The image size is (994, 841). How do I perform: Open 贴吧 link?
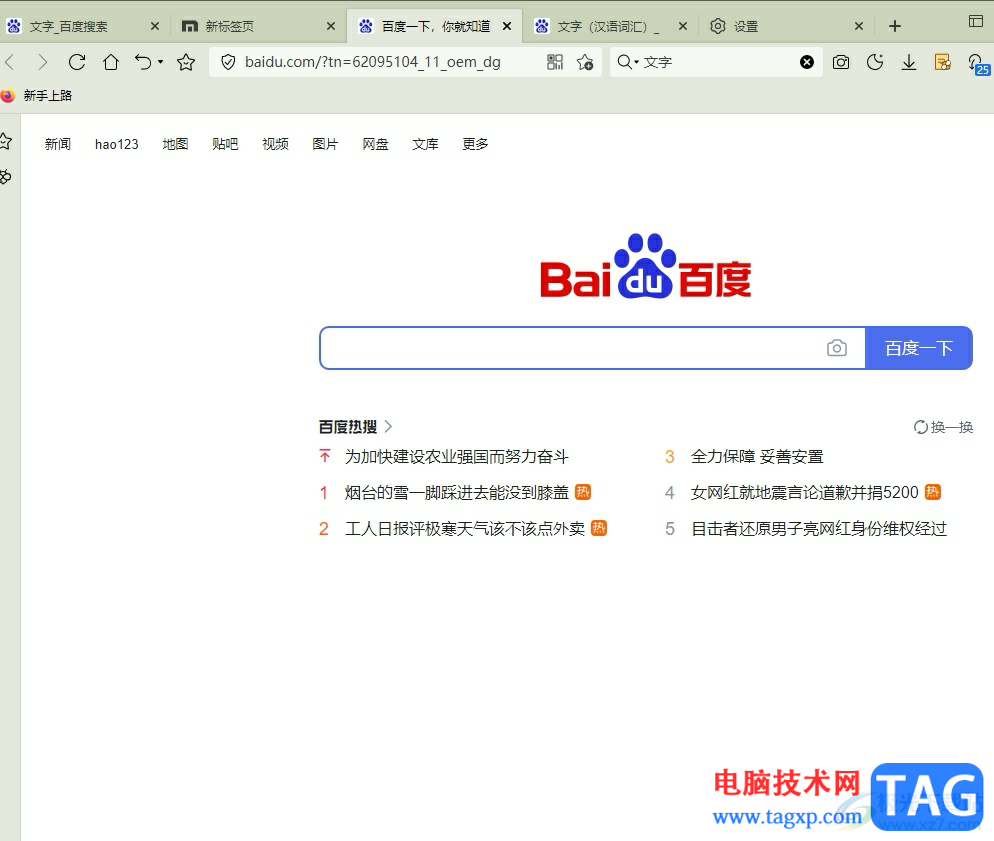click(225, 144)
